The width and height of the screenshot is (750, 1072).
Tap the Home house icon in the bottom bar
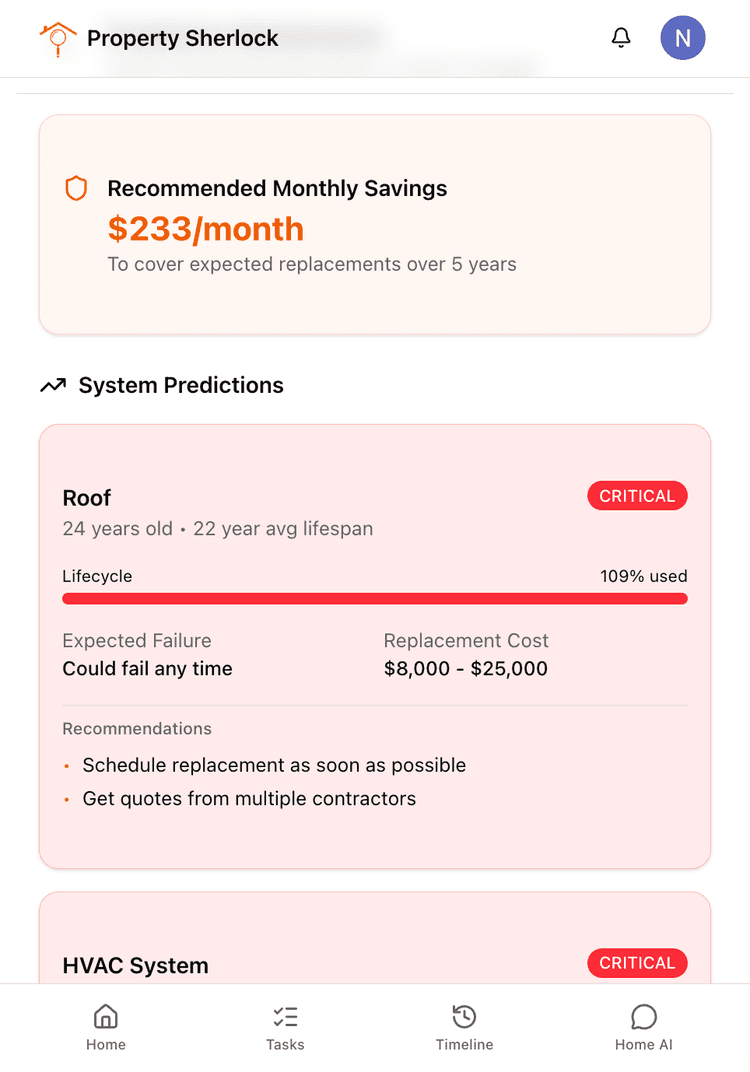coord(105,1017)
